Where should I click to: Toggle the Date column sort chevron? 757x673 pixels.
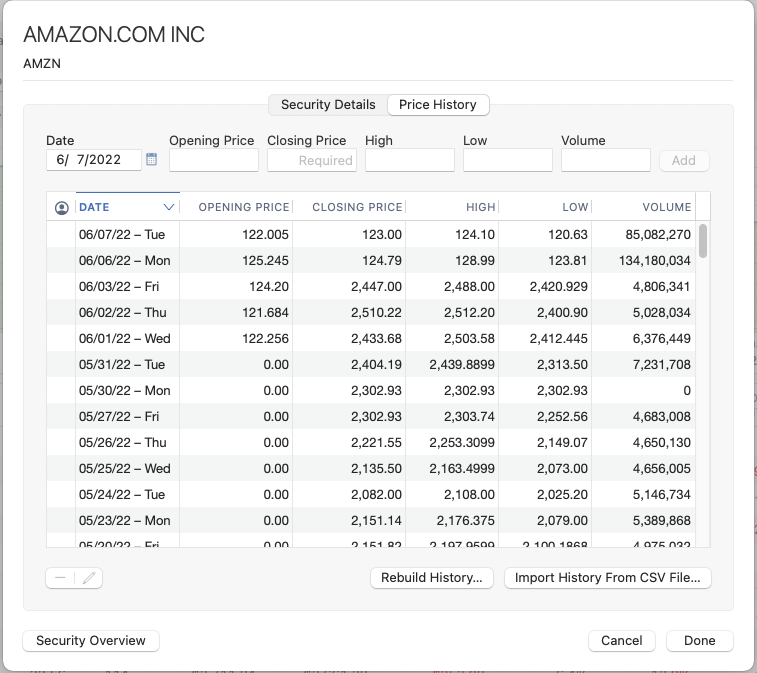(168, 207)
